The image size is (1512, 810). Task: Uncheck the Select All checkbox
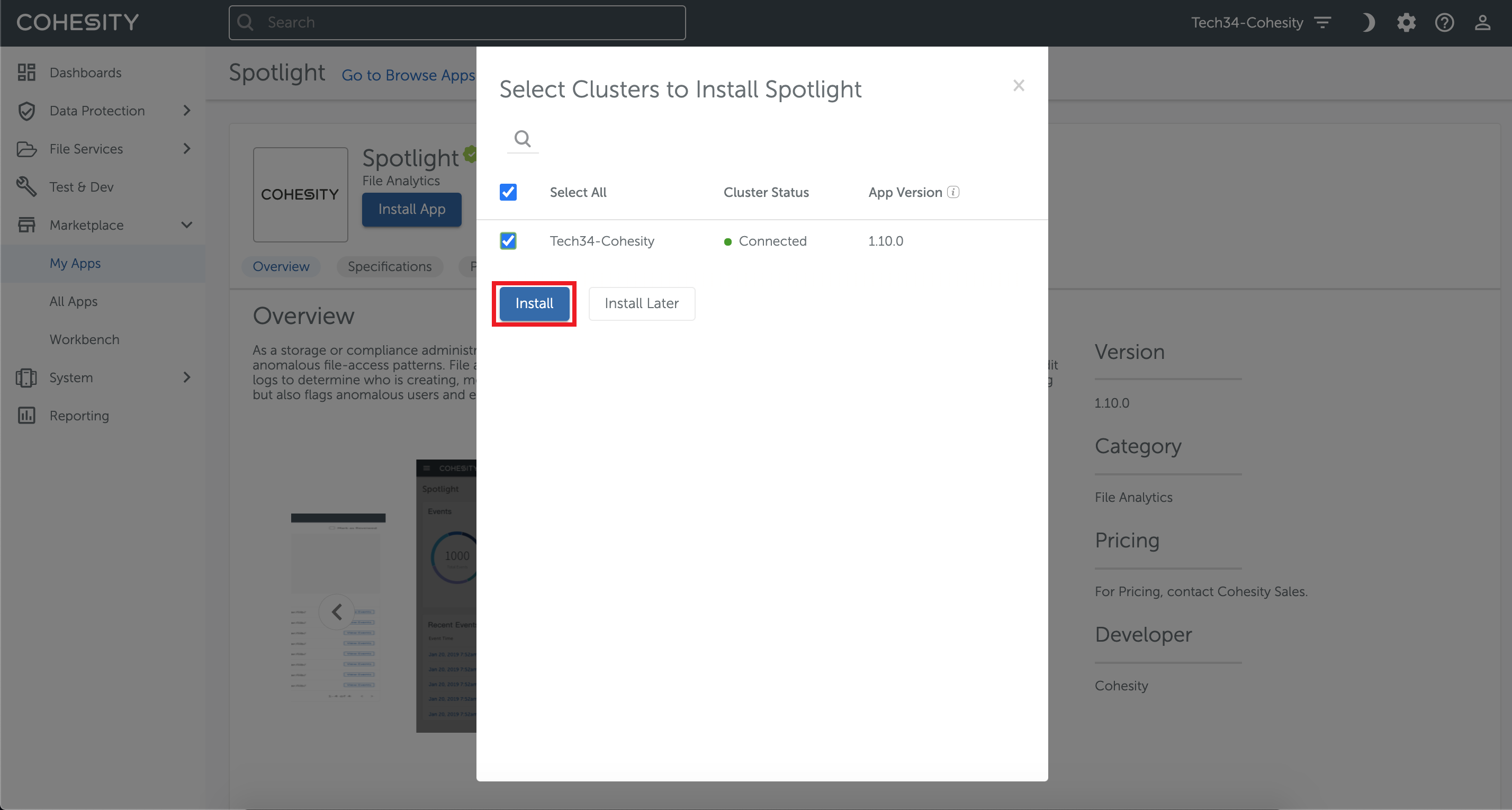pyautogui.click(x=508, y=192)
